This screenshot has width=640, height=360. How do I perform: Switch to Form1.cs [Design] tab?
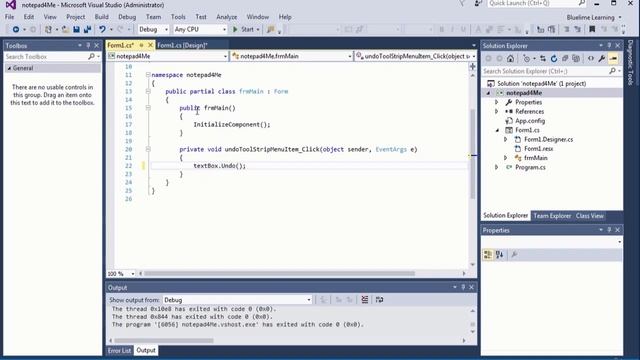(x=182, y=45)
